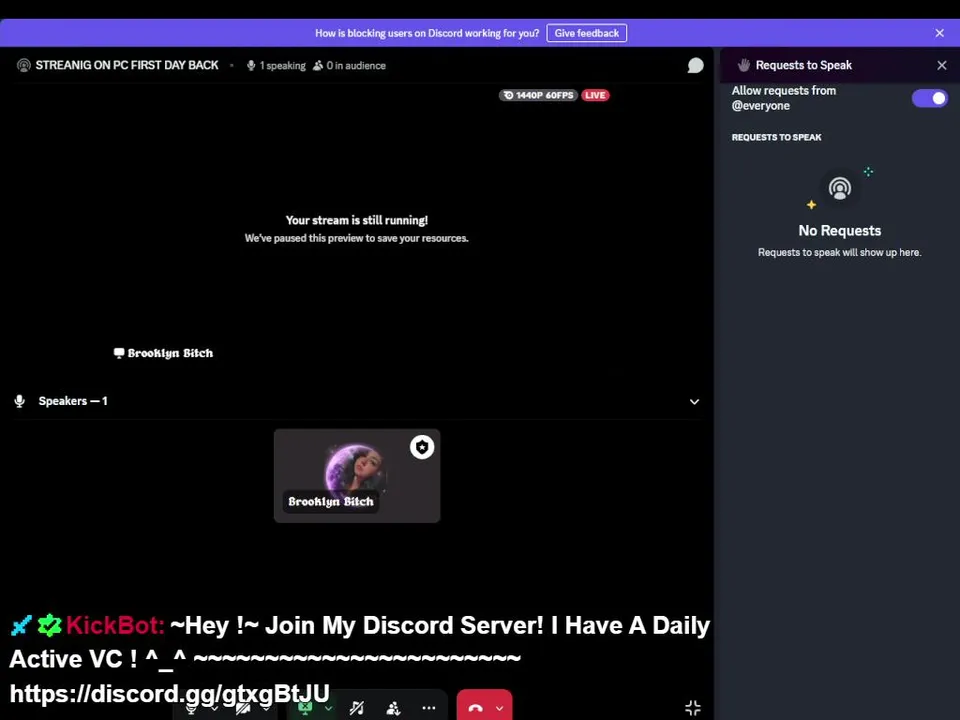
Task: Click the 1 speaking microphone indicator
Action: pos(276,66)
